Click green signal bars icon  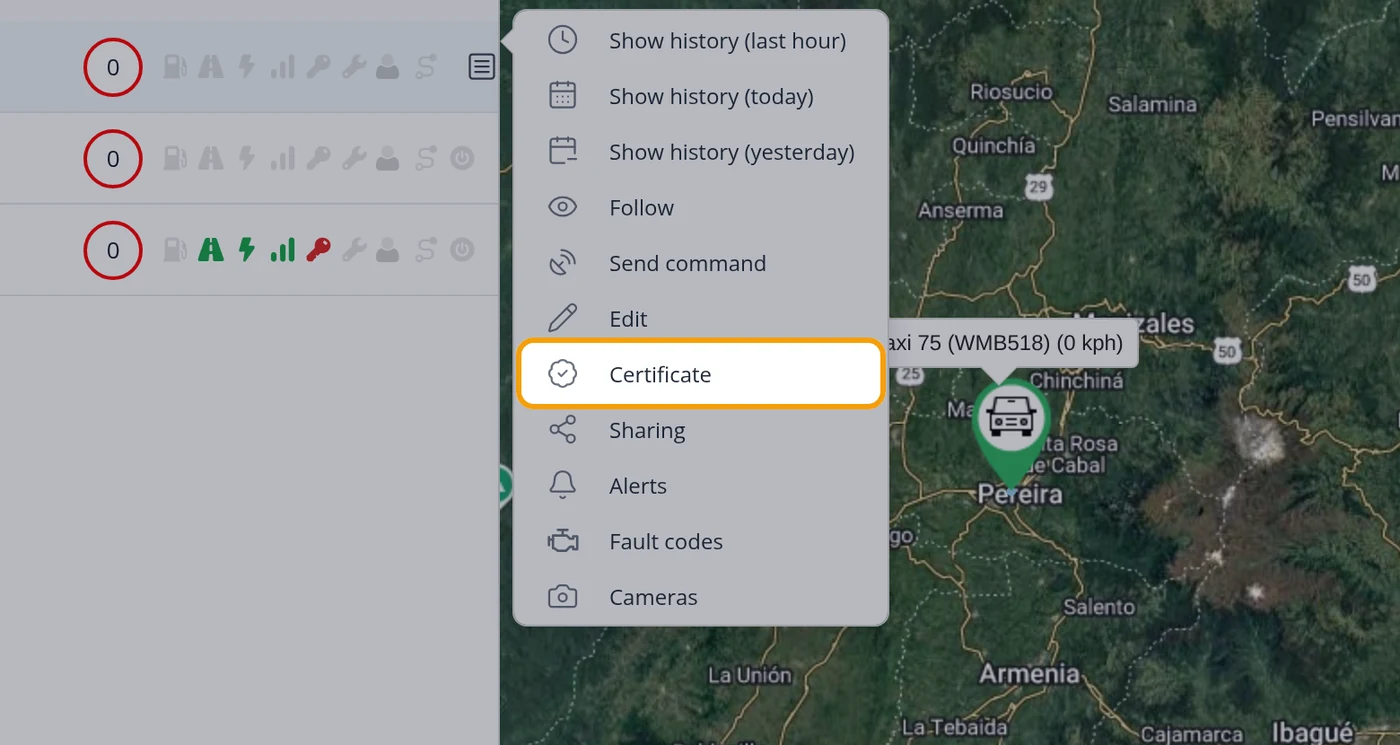coord(283,250)
